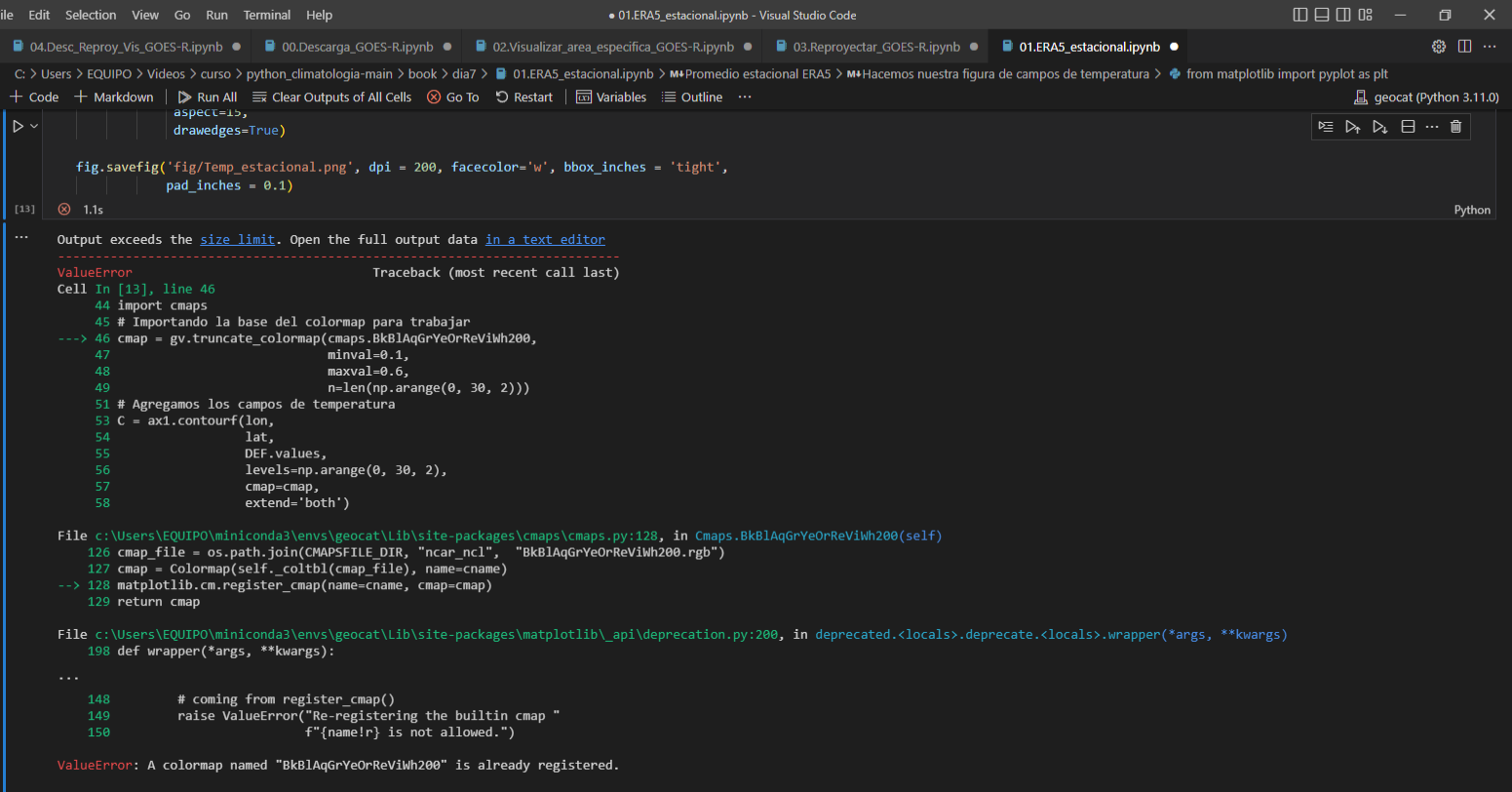Open the 'size limit' output settings link
The image size is (1512, 792).
[238, 239]
